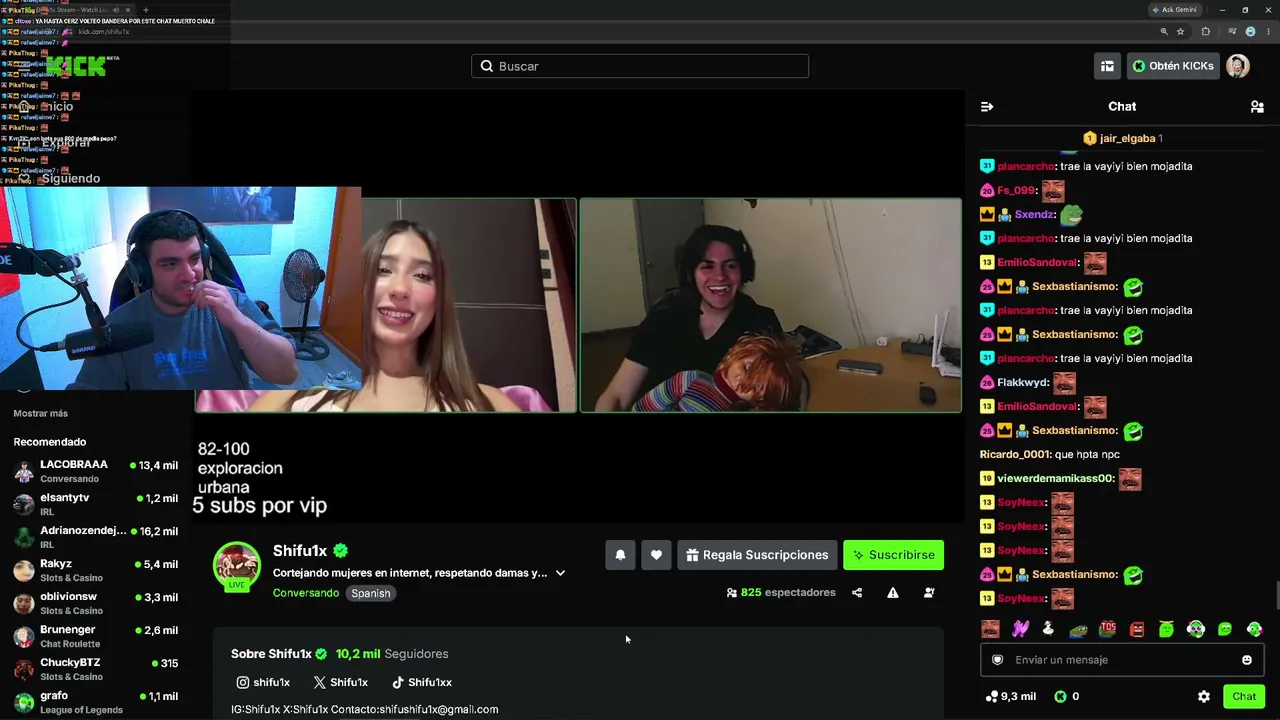Viewport: 1280px width, 720px height.
Task: Open the Conversando category link
Action: point(306,593)
